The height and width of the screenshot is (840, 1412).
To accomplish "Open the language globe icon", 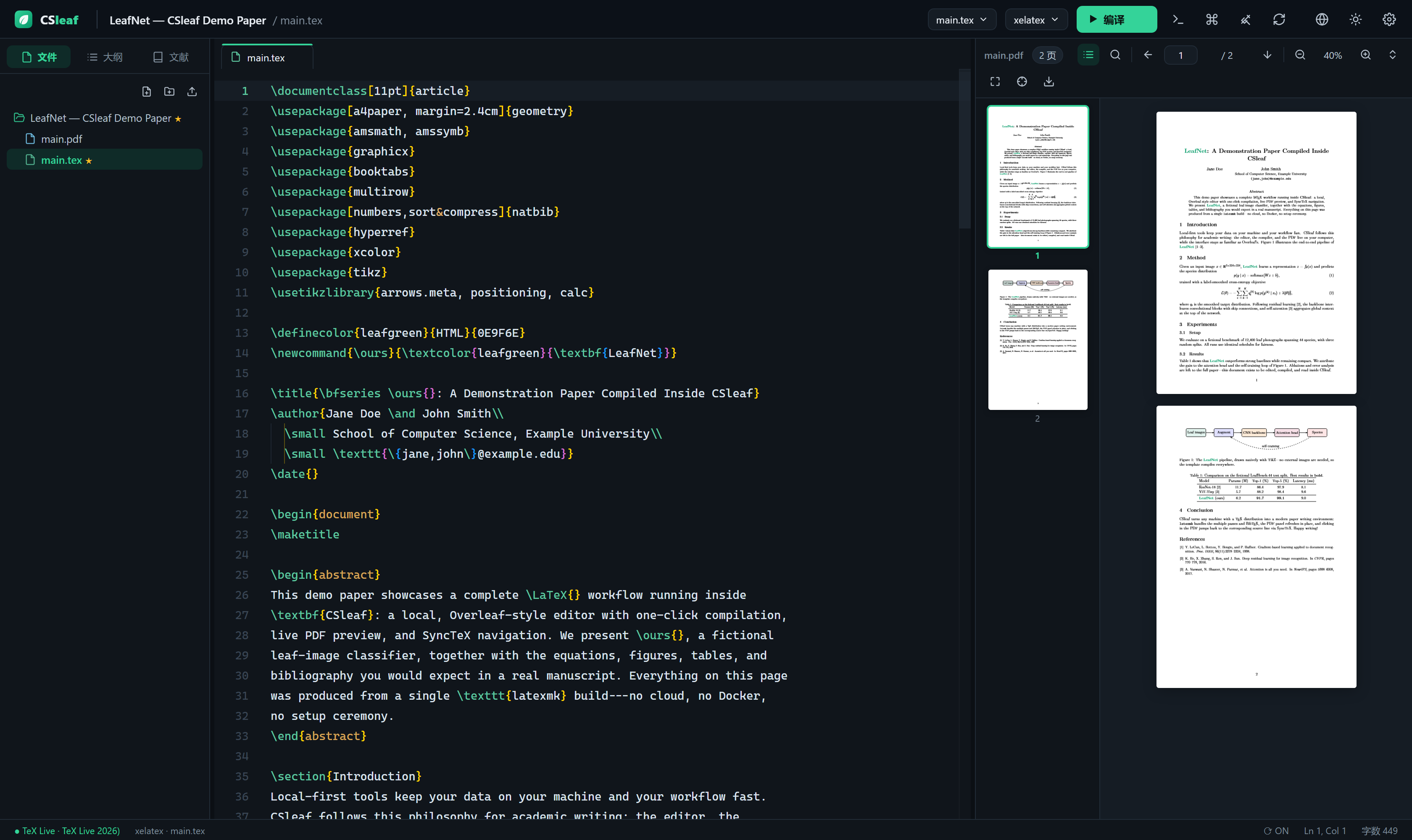I will pyautogui.click(x=1321, y=20).
